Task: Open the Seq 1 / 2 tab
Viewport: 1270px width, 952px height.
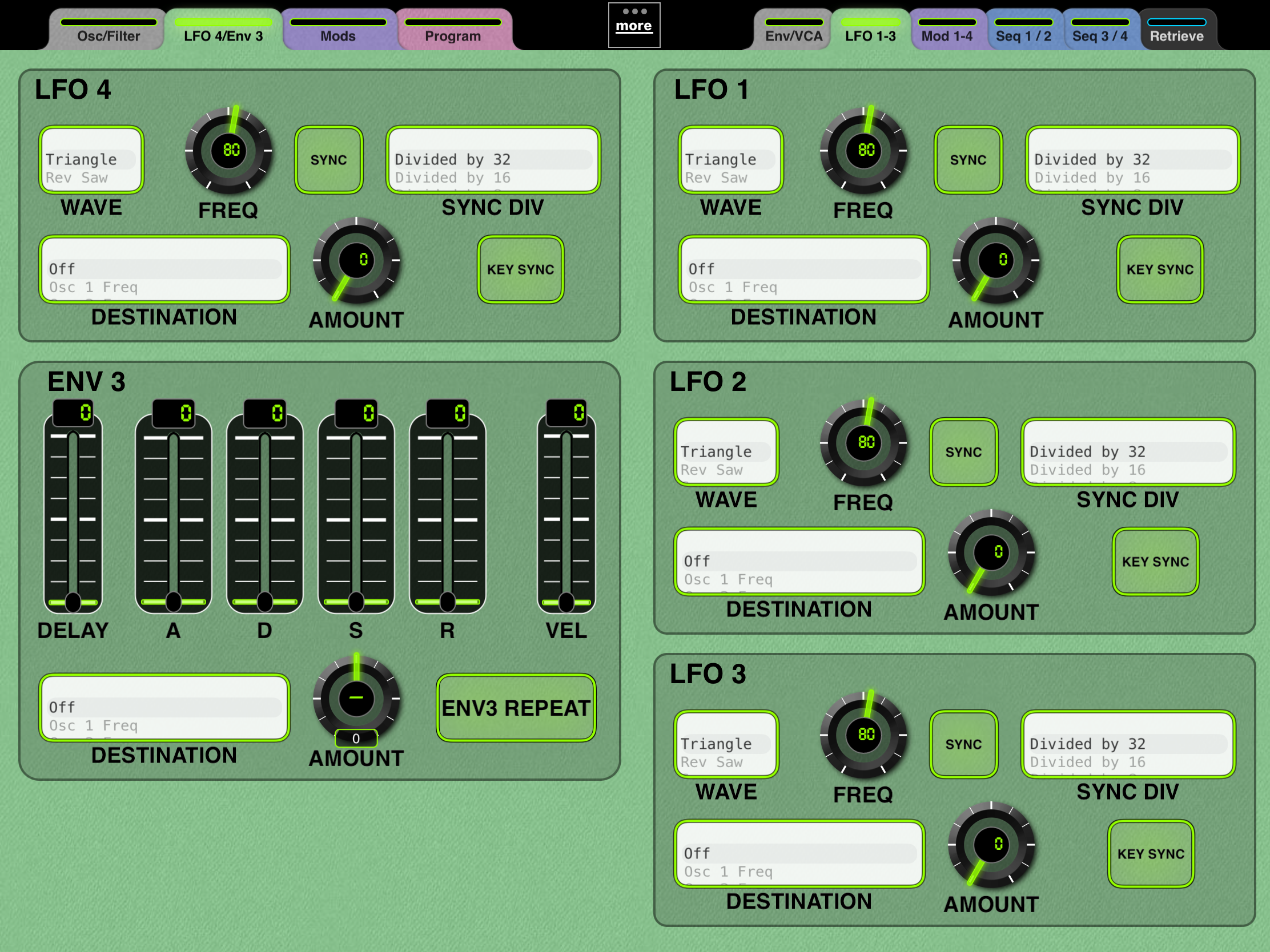Action: click(1023, 30)
